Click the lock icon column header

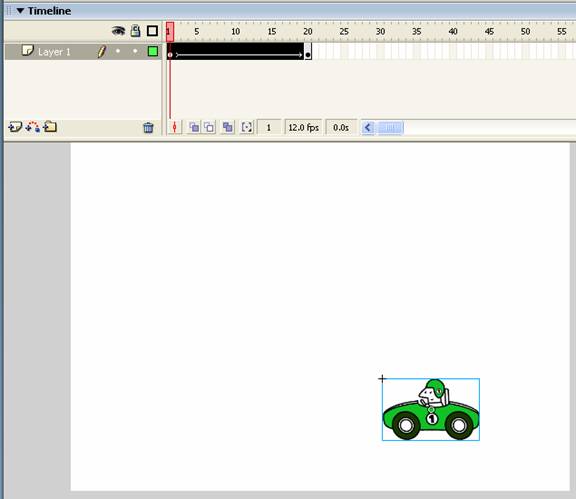pyautogui.click(x=136, y=31)
